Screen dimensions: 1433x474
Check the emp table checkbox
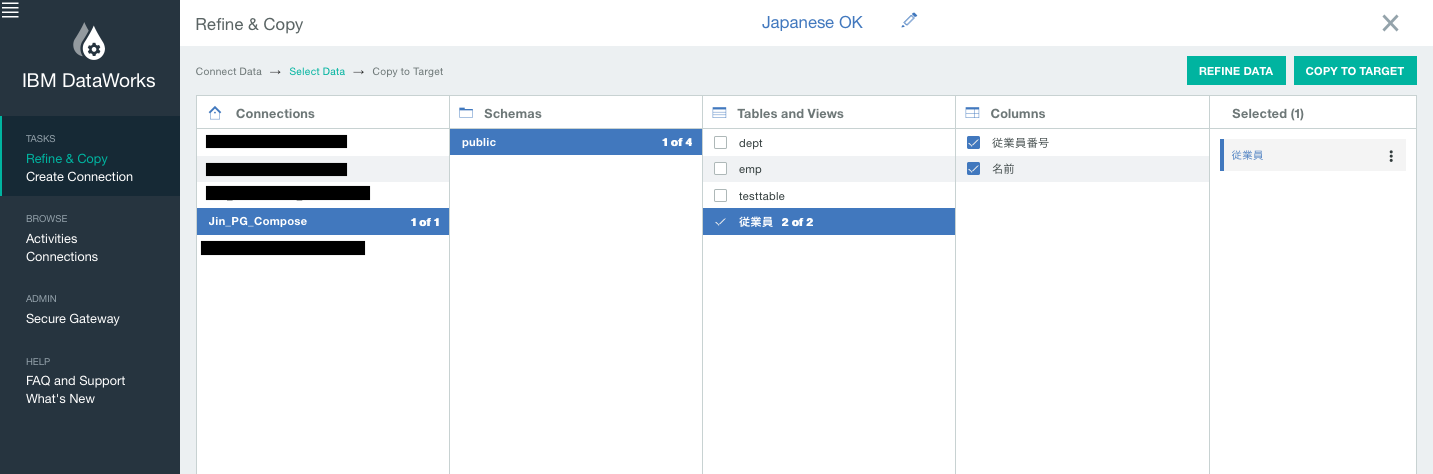coord(720,169)
